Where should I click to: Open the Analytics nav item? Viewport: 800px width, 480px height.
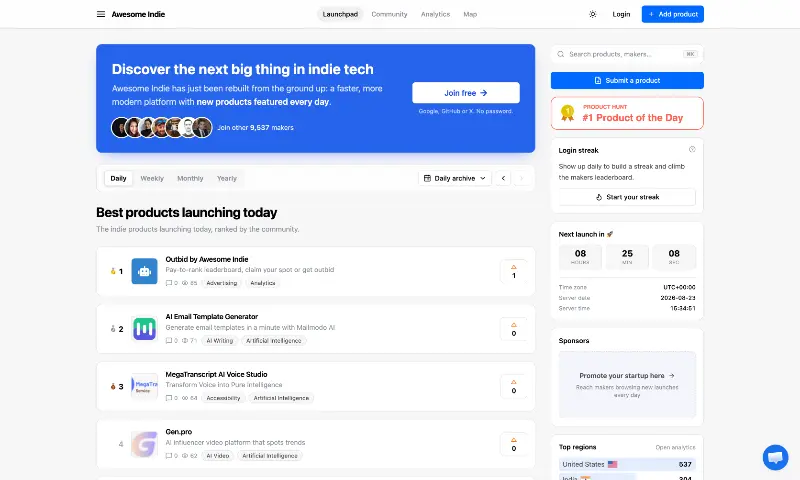tap(435, 14)
